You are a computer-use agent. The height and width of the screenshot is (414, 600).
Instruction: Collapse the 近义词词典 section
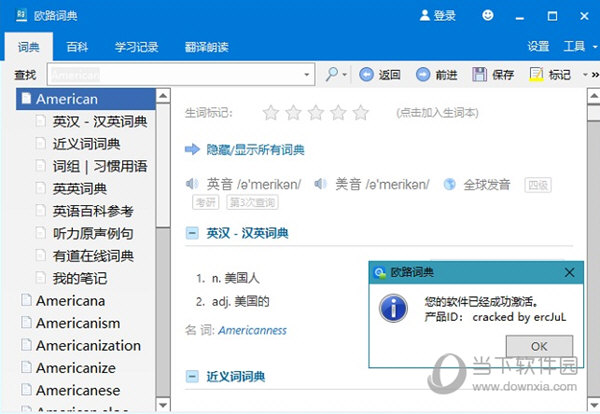click(x=192, y=377)
